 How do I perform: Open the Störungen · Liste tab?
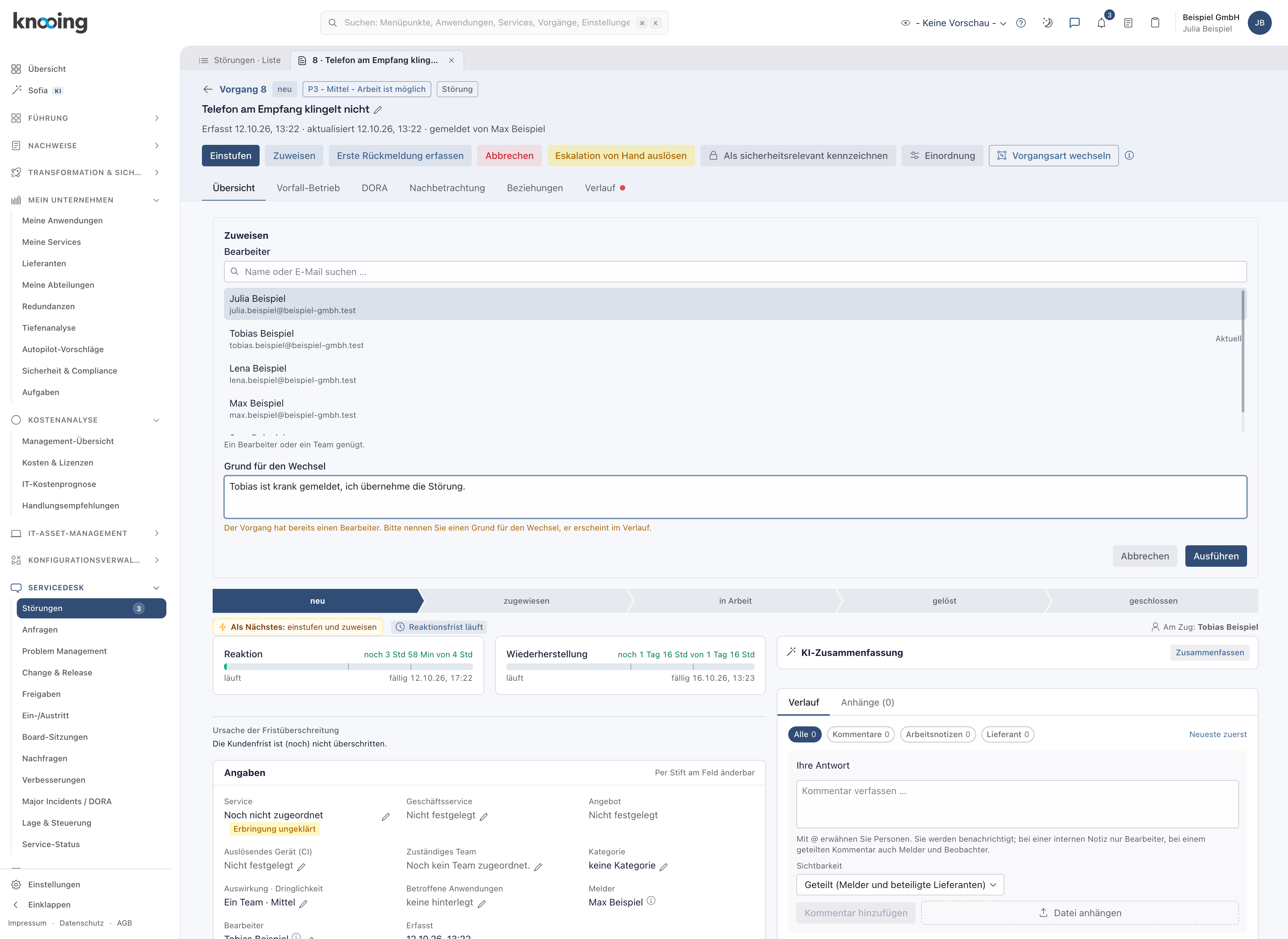(x=239, y=60)
